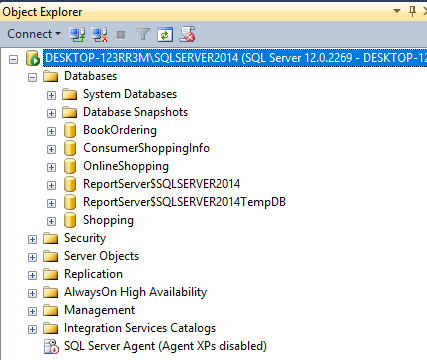This screenshot has height=360, width=427.
Task: Click the Connect Object Explorer icon
Action: point(77,34)
